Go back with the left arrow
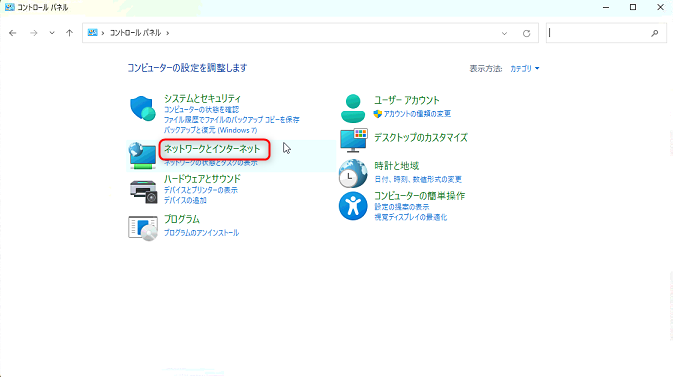The width and height of the screenshot is (673, 377). click(13, 33)
